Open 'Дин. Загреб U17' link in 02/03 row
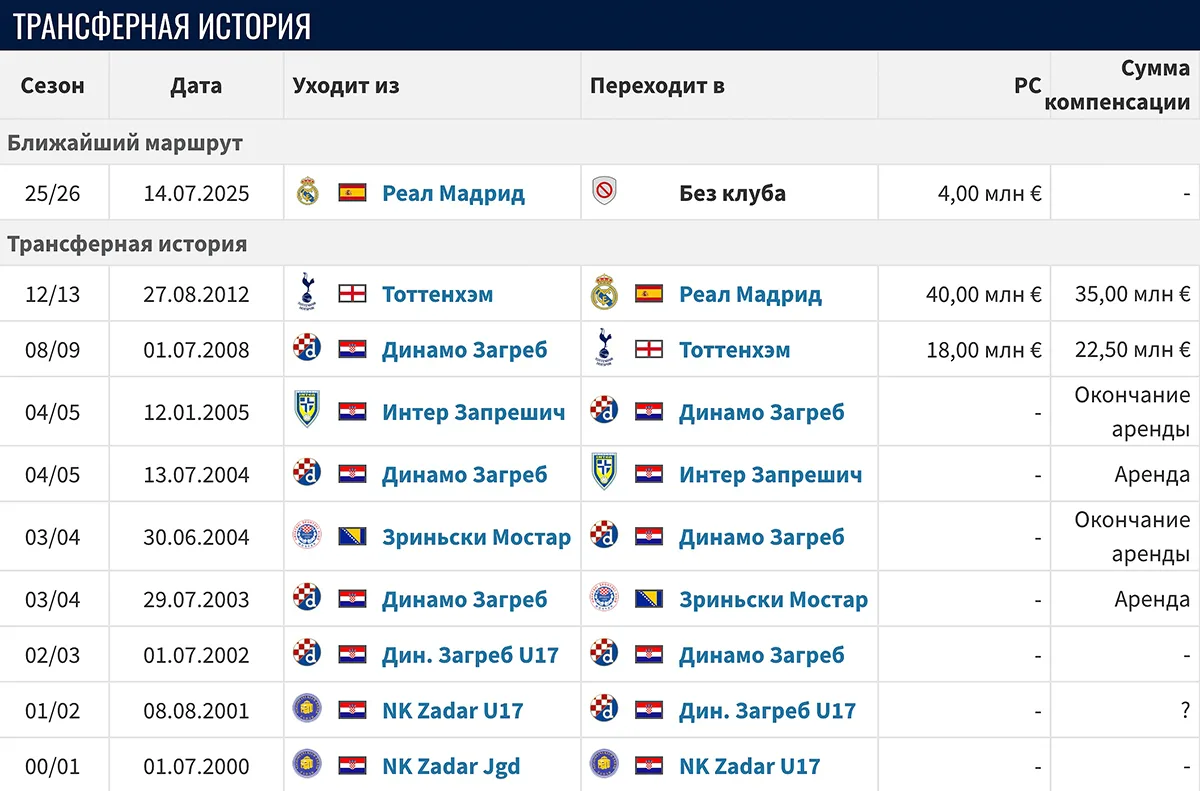Image resolution: width=1200 pixels, height=791 pixels. (x=470, y=655)
